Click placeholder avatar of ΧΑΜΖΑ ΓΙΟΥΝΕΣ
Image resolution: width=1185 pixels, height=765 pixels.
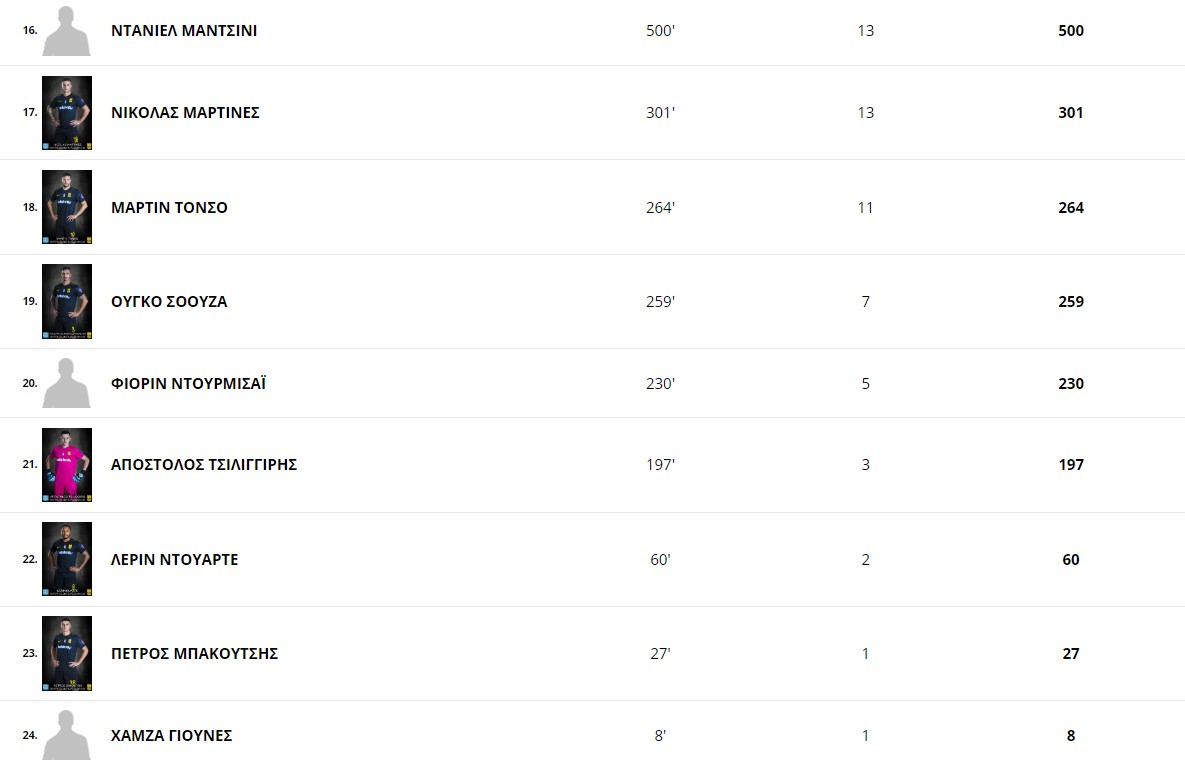pos(67,736)
